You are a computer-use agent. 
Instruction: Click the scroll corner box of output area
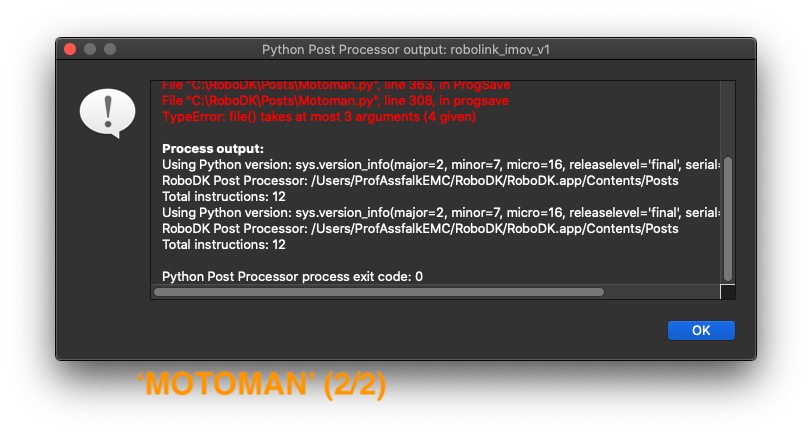[728, 292]
